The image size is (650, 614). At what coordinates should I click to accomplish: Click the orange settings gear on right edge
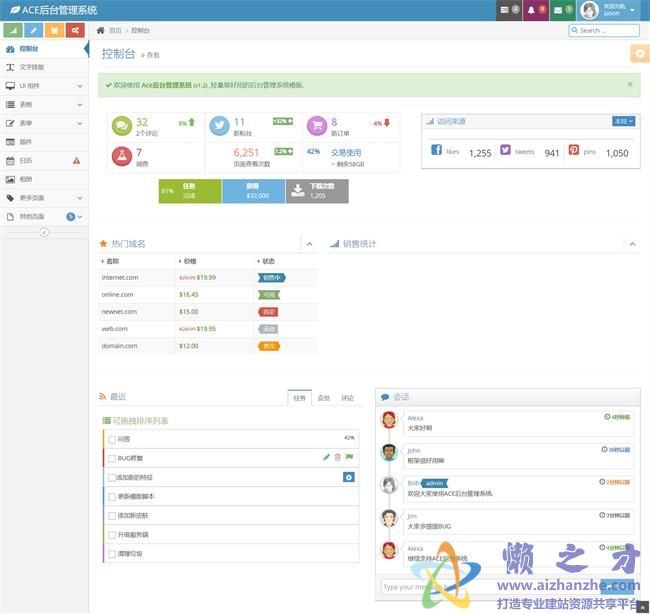[639, 54]
